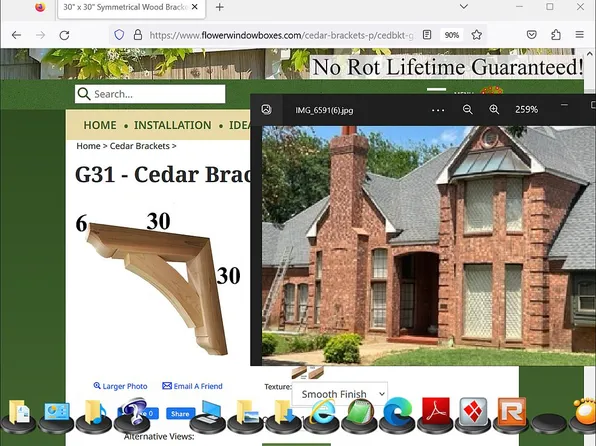Open the Firefox hamburger application menu
Image resolution: width=596 pixels, height=446 pixels.
[579, 35]
